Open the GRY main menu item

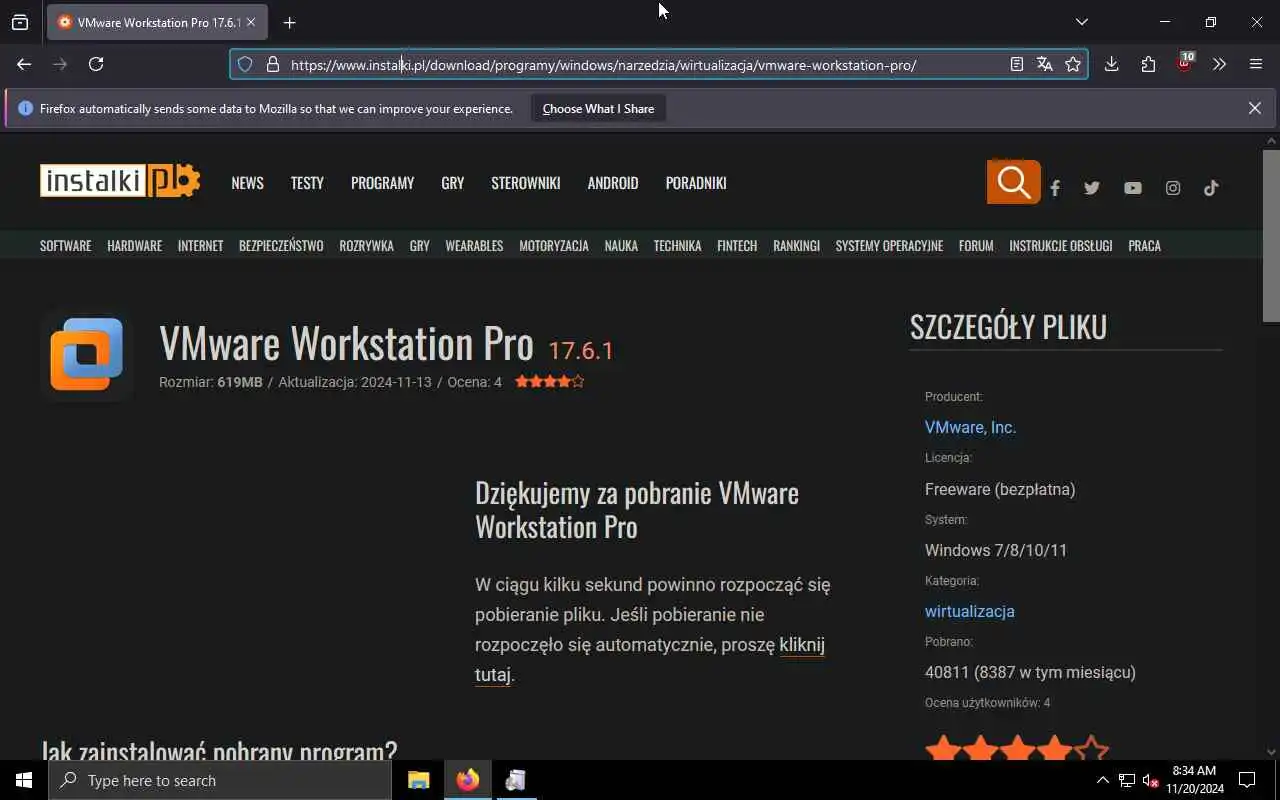[452, 183]
